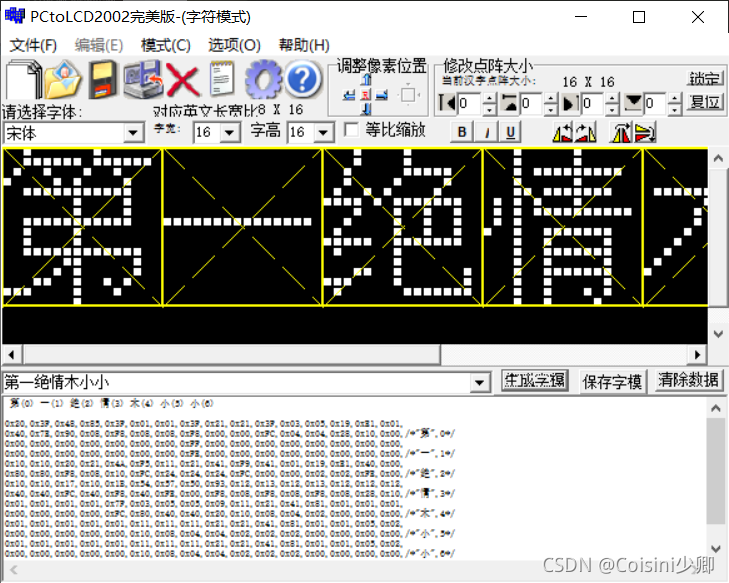Open the notepad document icon
The width and height of the screenshot is (729, 583).
click(222, 79)
